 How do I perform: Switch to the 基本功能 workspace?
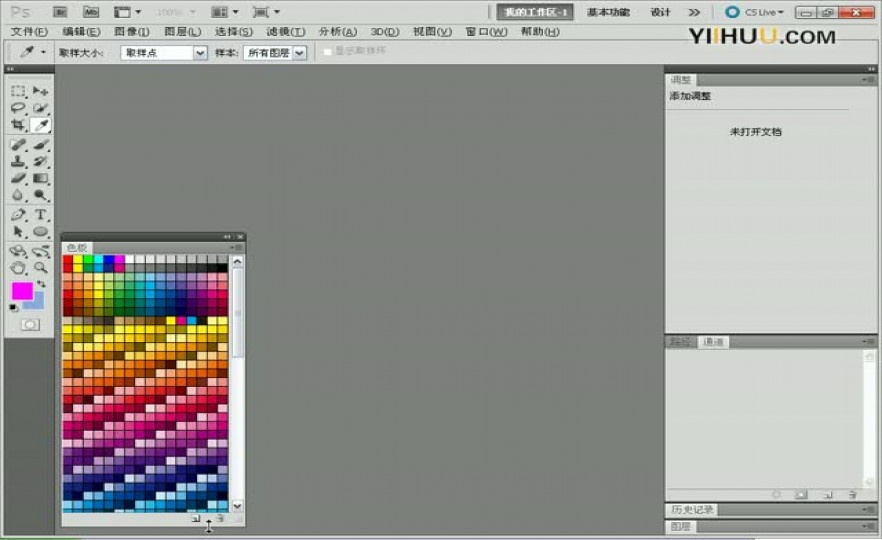pos(608,12)
